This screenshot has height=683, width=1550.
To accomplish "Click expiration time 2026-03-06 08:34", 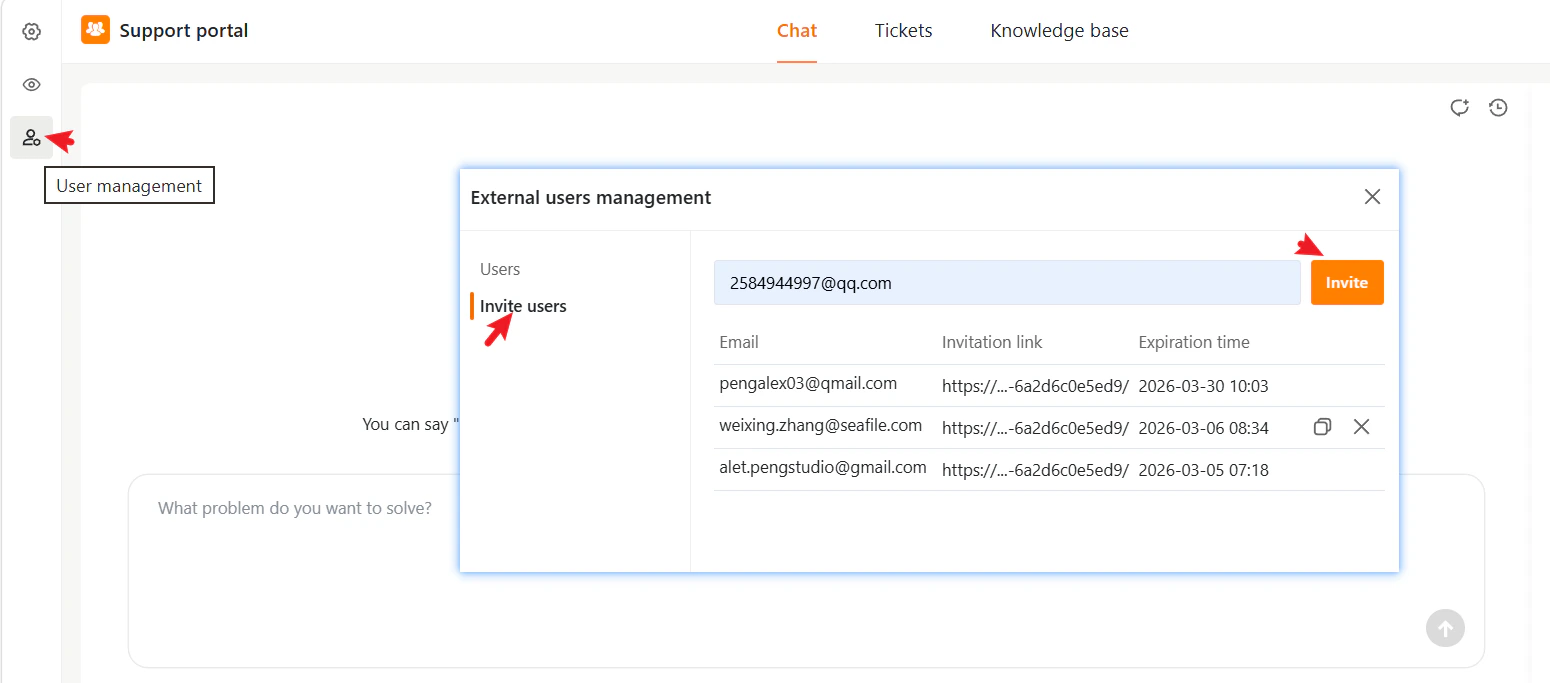I will pos(1203,428).
